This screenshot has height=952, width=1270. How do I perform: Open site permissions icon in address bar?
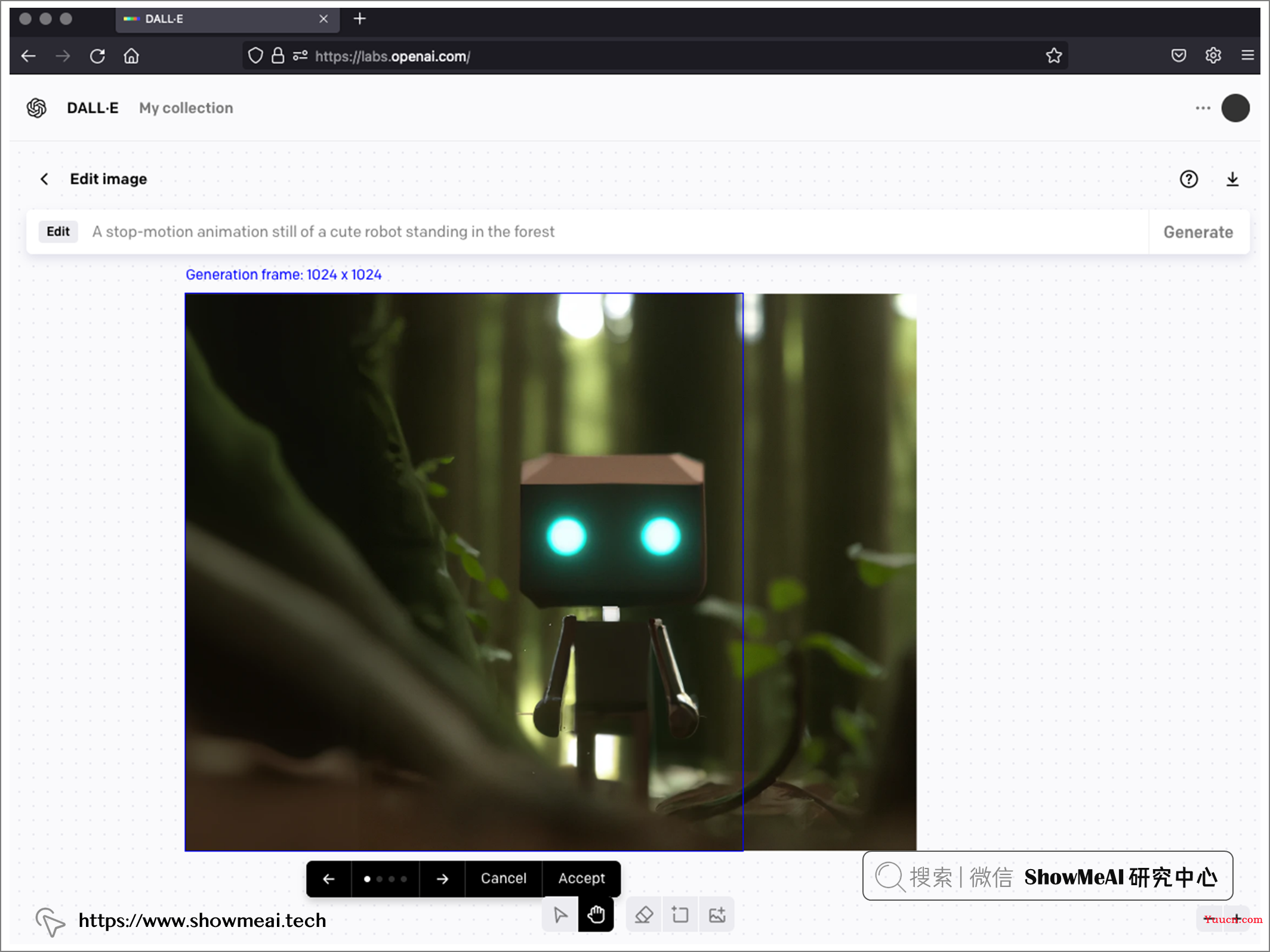(300, 56)
